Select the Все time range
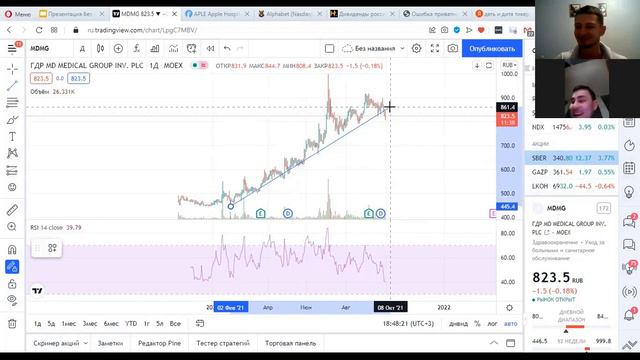Viewport: 640px width, 360px height. coord(175,324)
